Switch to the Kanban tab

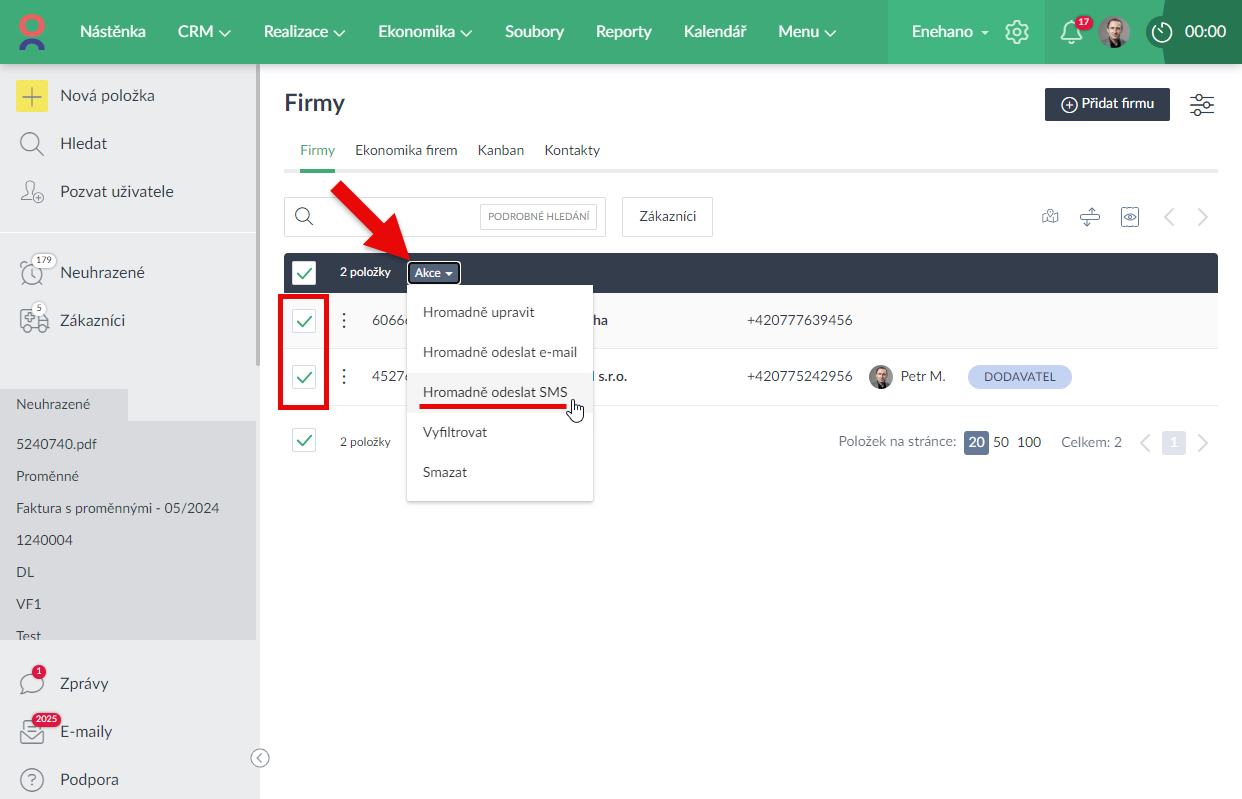[x=501, y=151]
